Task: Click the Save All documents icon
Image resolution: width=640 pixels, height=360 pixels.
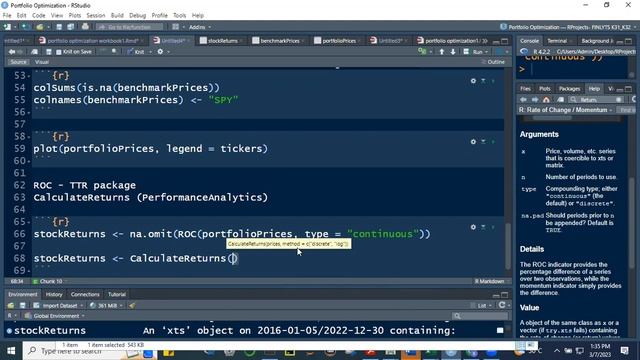Action: (70, 27)
